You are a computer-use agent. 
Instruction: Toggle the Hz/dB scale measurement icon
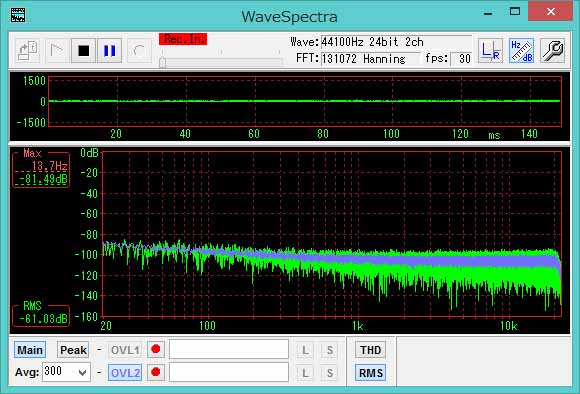click(522, 50)
